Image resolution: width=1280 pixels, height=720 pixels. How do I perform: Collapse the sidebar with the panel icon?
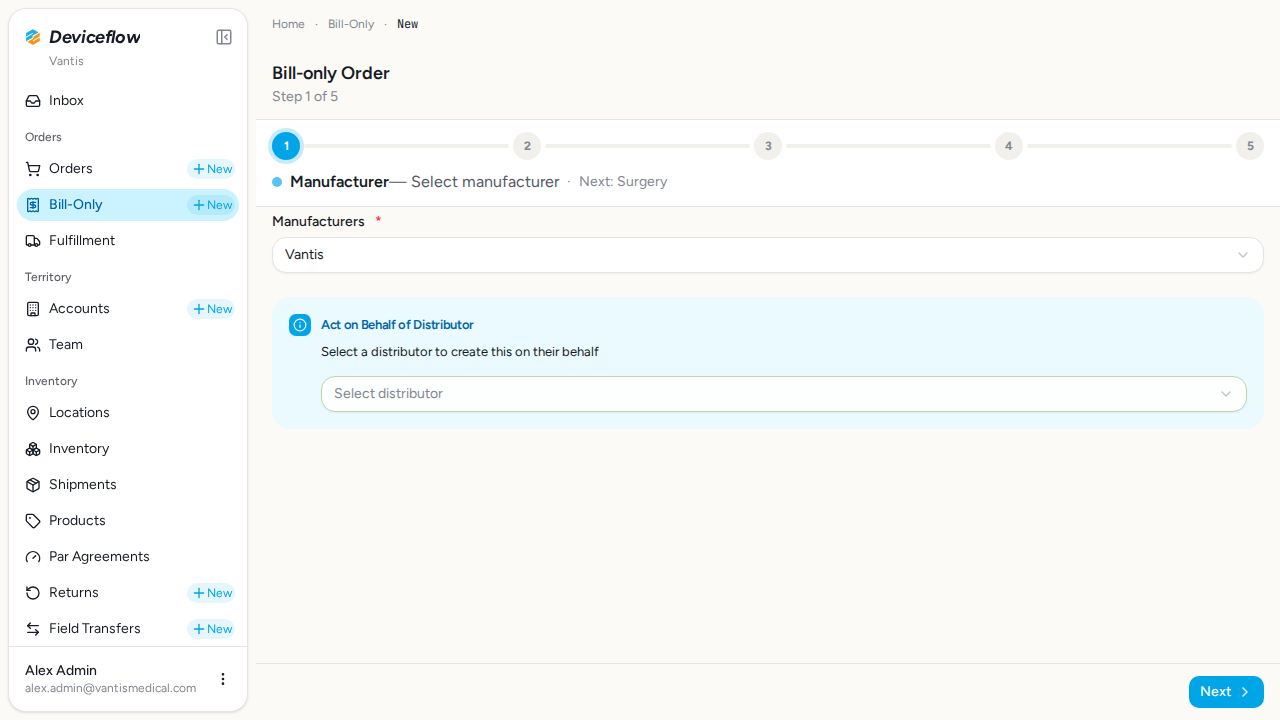(x=224, y=37)
